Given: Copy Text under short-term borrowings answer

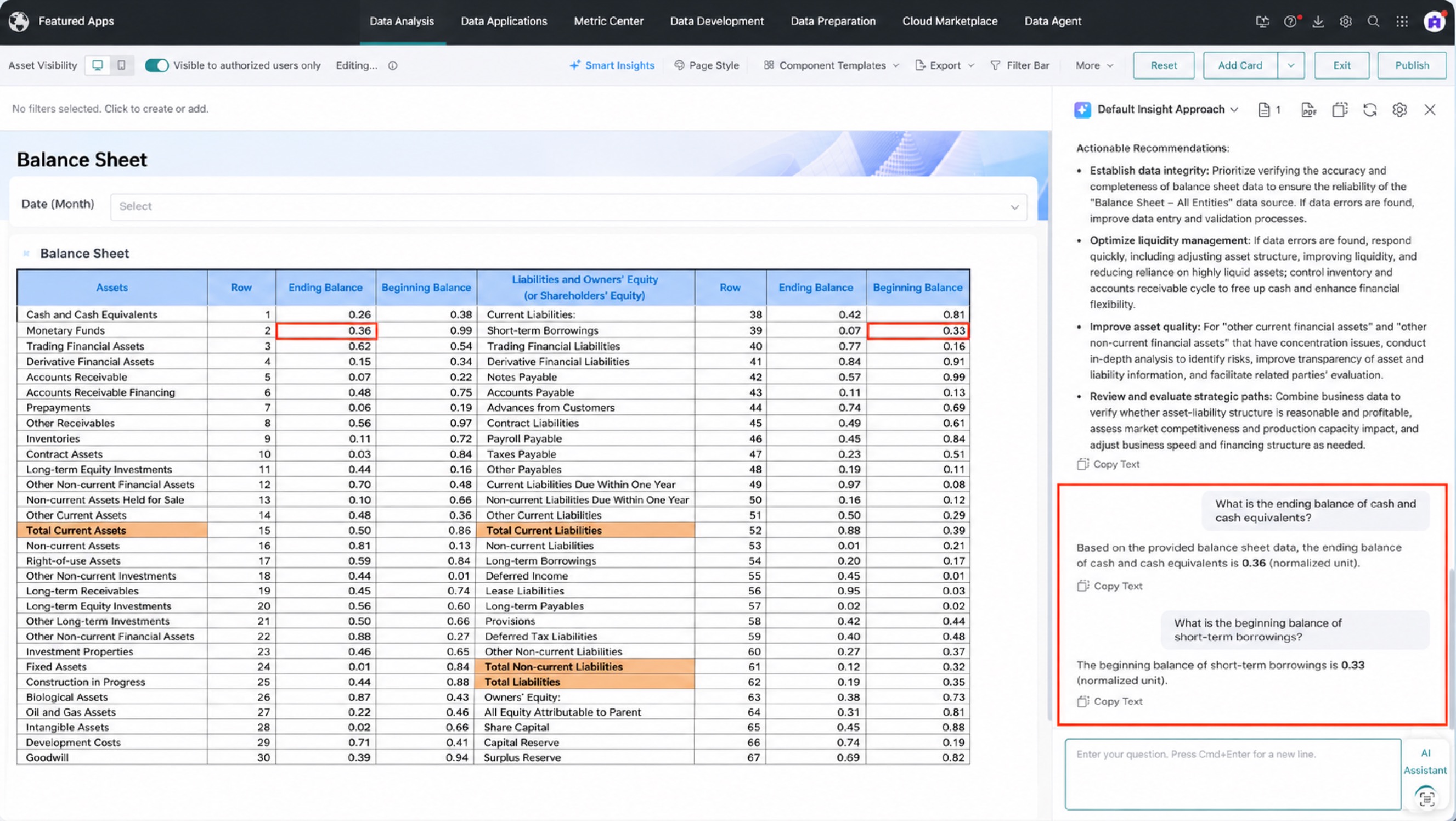Looking at the screenshot, I should coord(1109,701).
